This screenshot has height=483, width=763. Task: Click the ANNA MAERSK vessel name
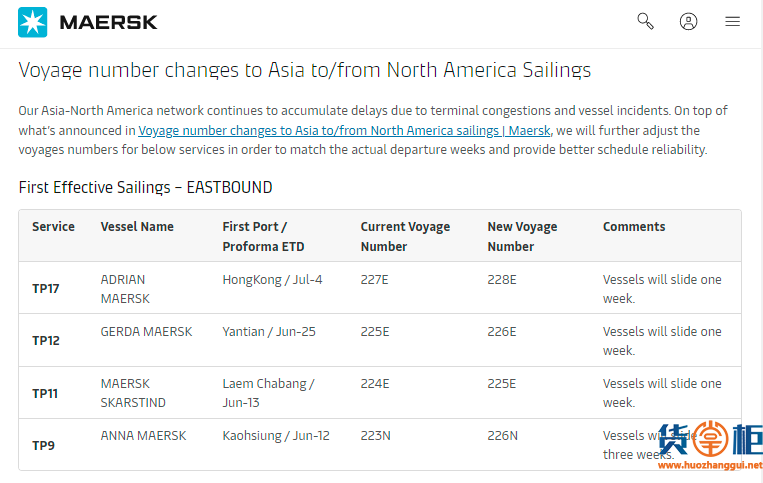click(x=144, y=436)
